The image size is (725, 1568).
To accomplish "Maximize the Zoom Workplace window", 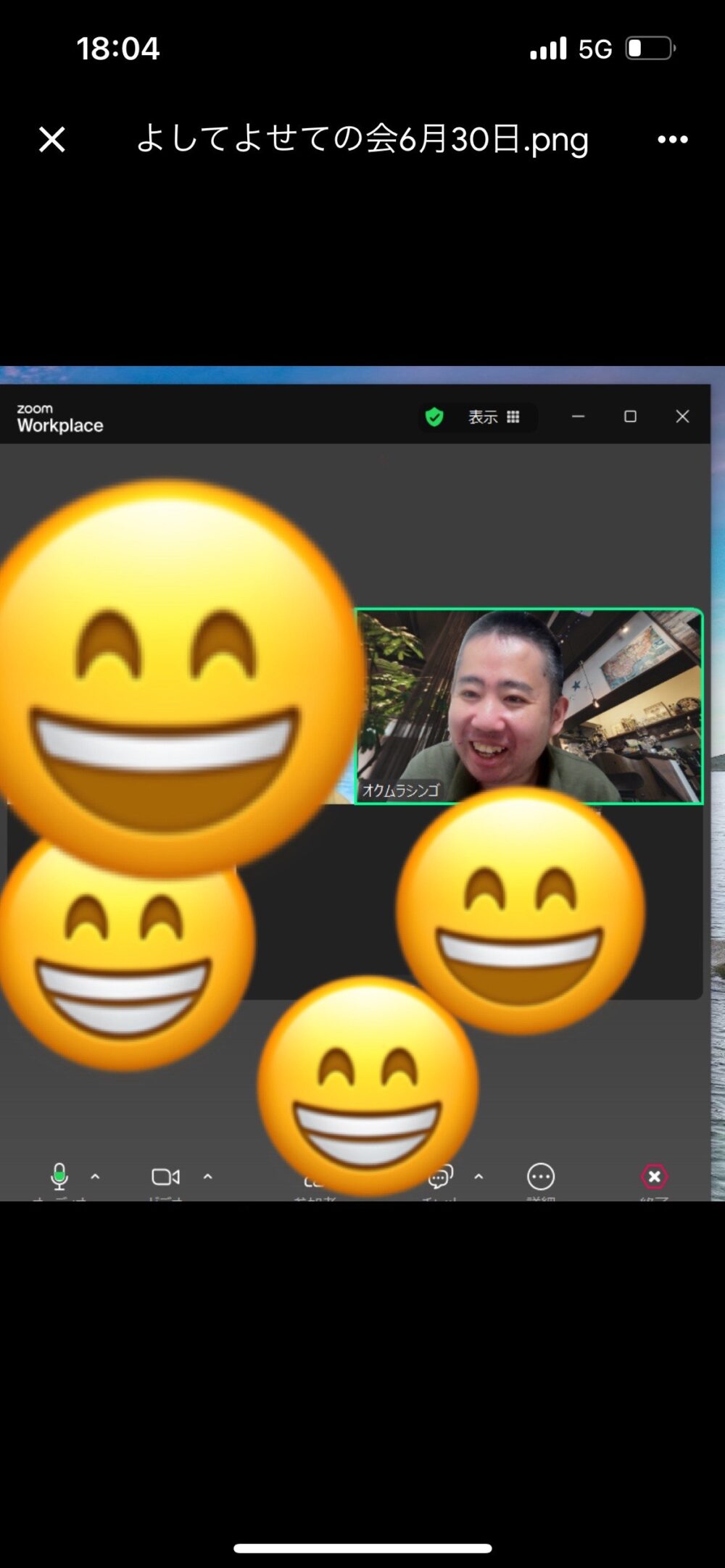I will [630, 417].
